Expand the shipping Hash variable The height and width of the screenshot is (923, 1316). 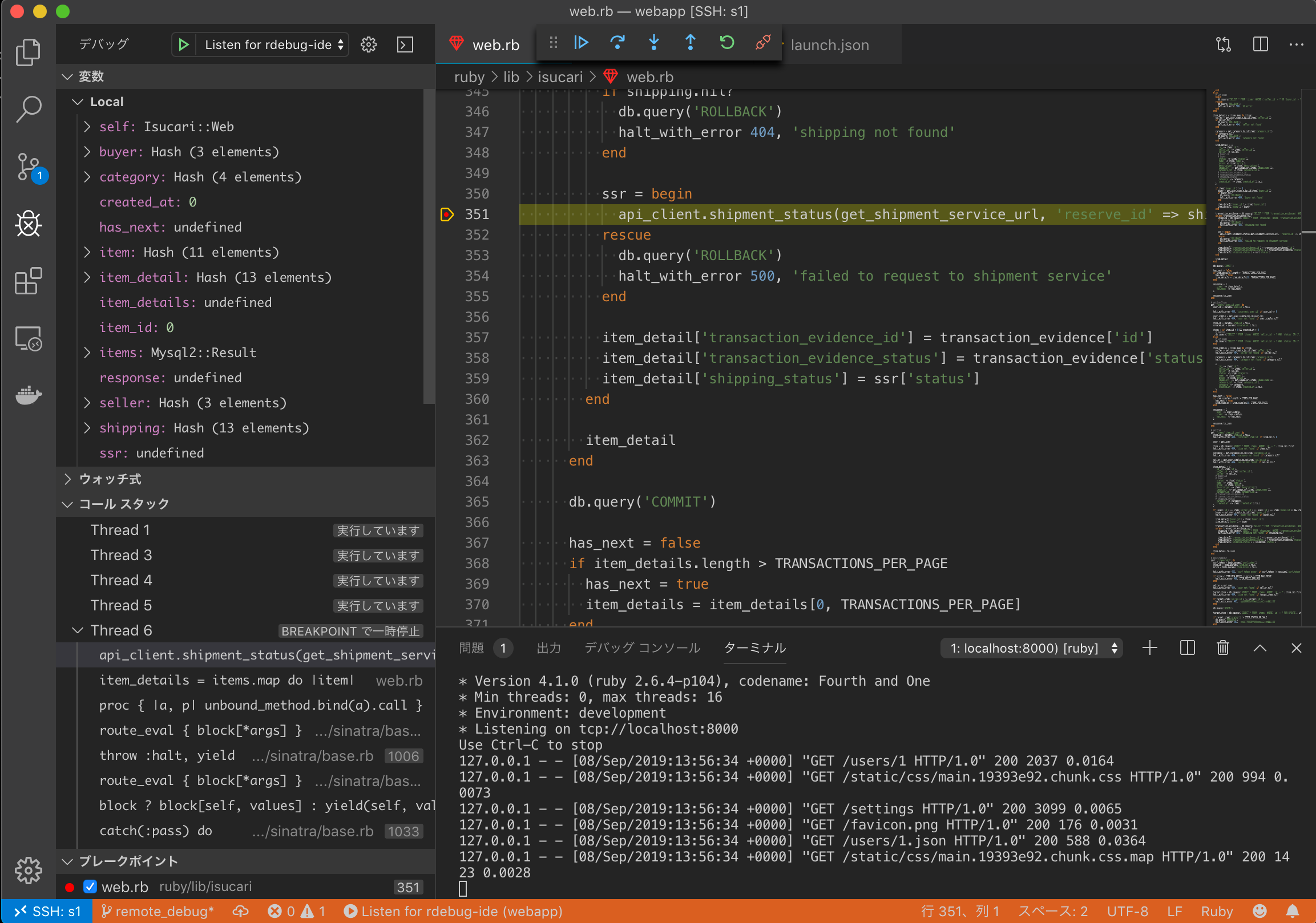click(x=87, y=428)
